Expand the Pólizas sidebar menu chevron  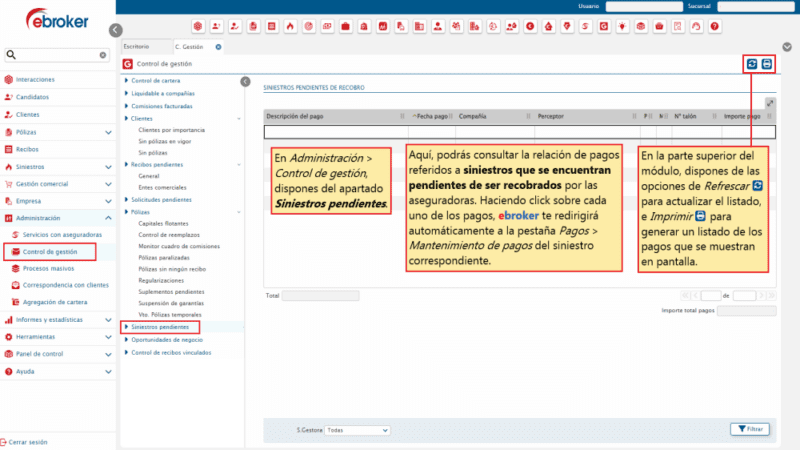point(108,132)
